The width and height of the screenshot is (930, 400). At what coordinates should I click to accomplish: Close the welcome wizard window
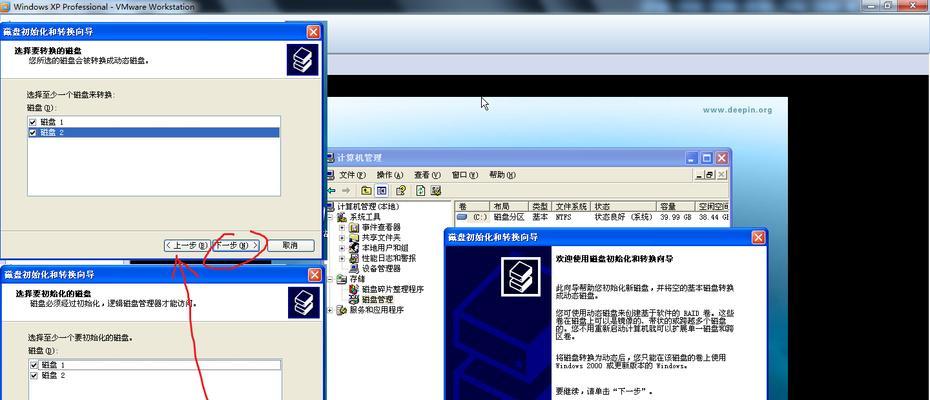pyautogui.click(x=758, y=237)
